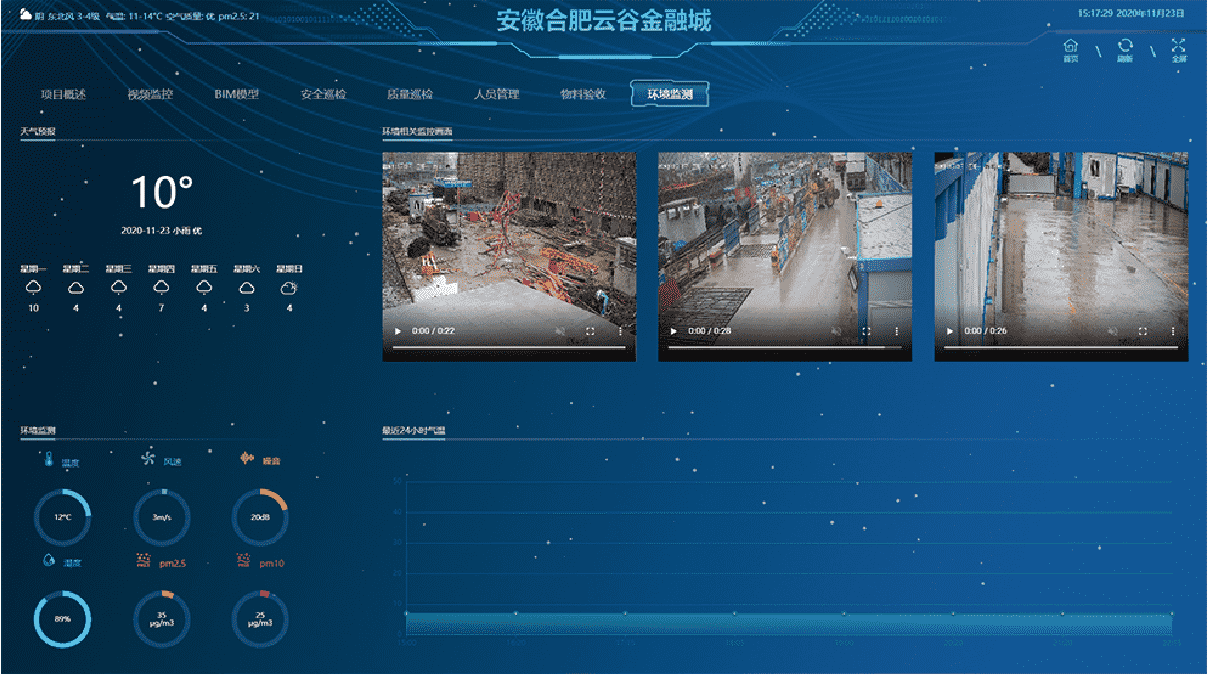The image size is (1208, 675).
Task: Play the first construction site video
Action: (397, 331)
